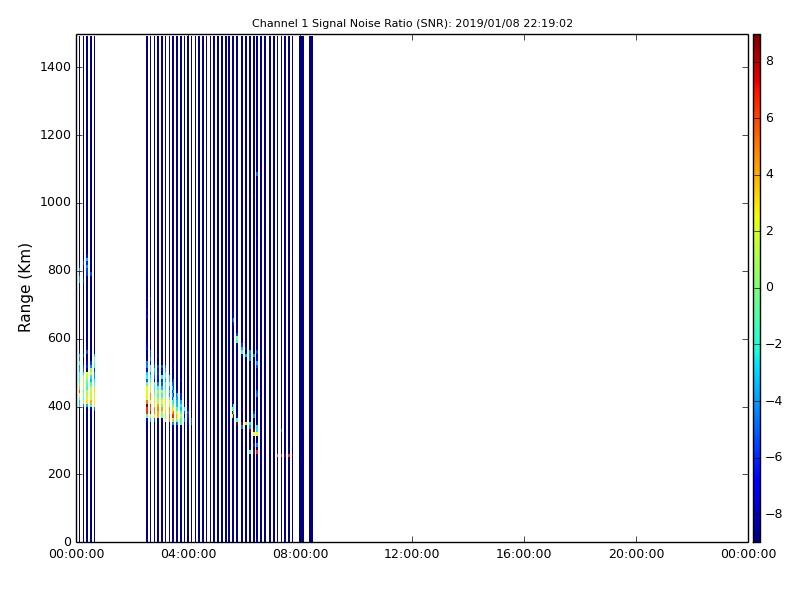The image size is (800, 600).
Task: Click the 'Range (Km)' y-axis label
Action: [24, 288]
